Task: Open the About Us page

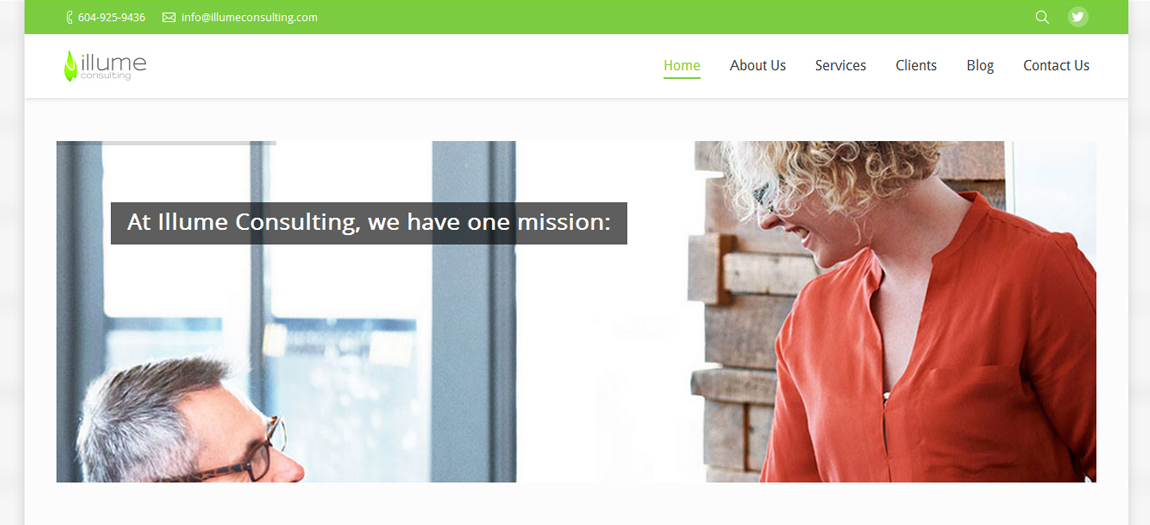Action: [x=758, y=65]
